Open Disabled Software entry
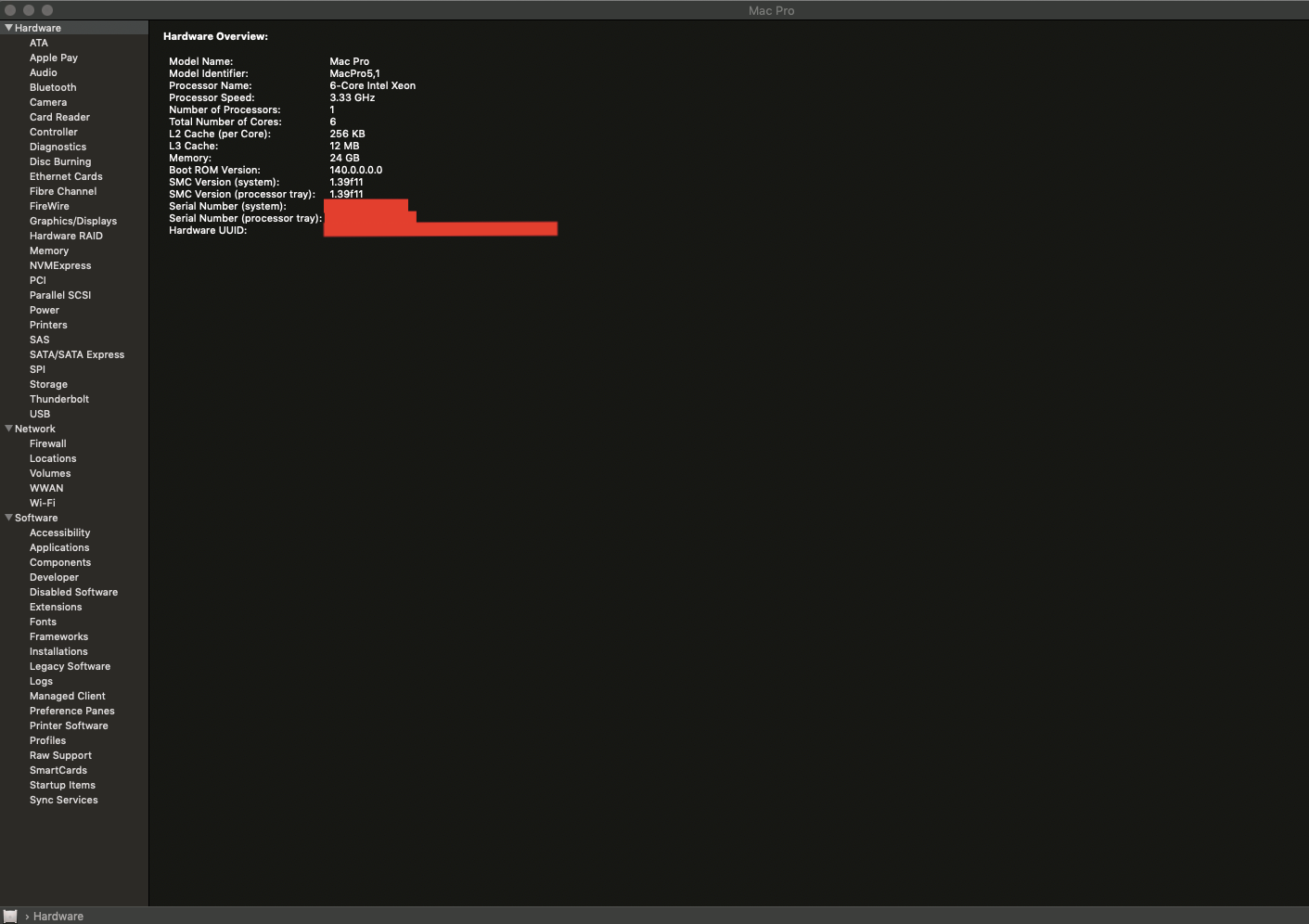The width and height of the screenshot is (1309, 924). coord(74,592)
